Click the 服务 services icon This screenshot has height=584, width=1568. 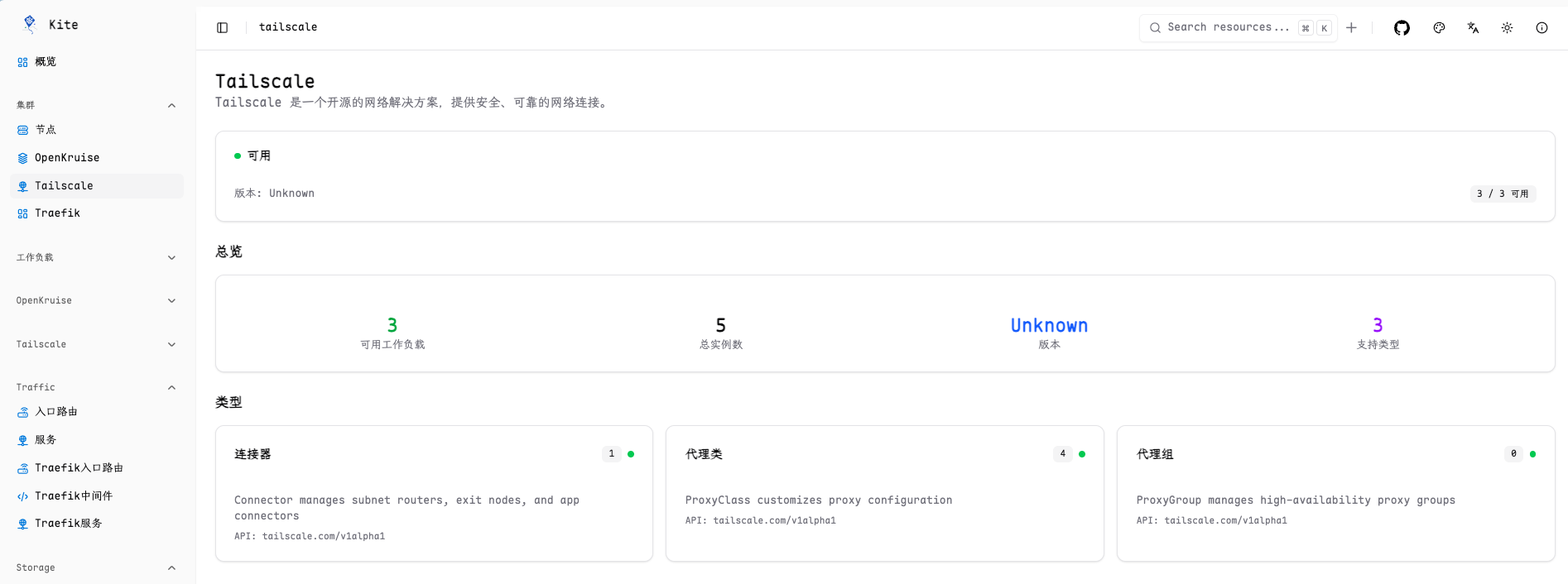(x=22, y=440)
